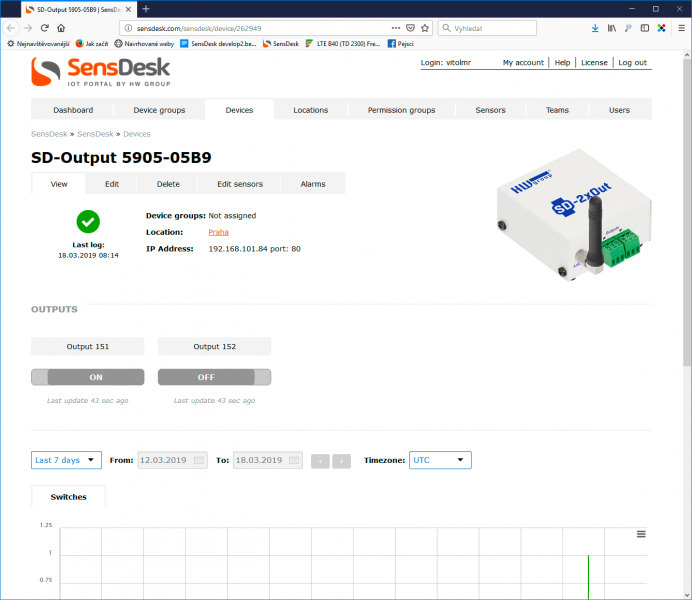This screenshot has height=600, width=692.
Task: Open the Sensors menu tab
Action: click(490, 110)
